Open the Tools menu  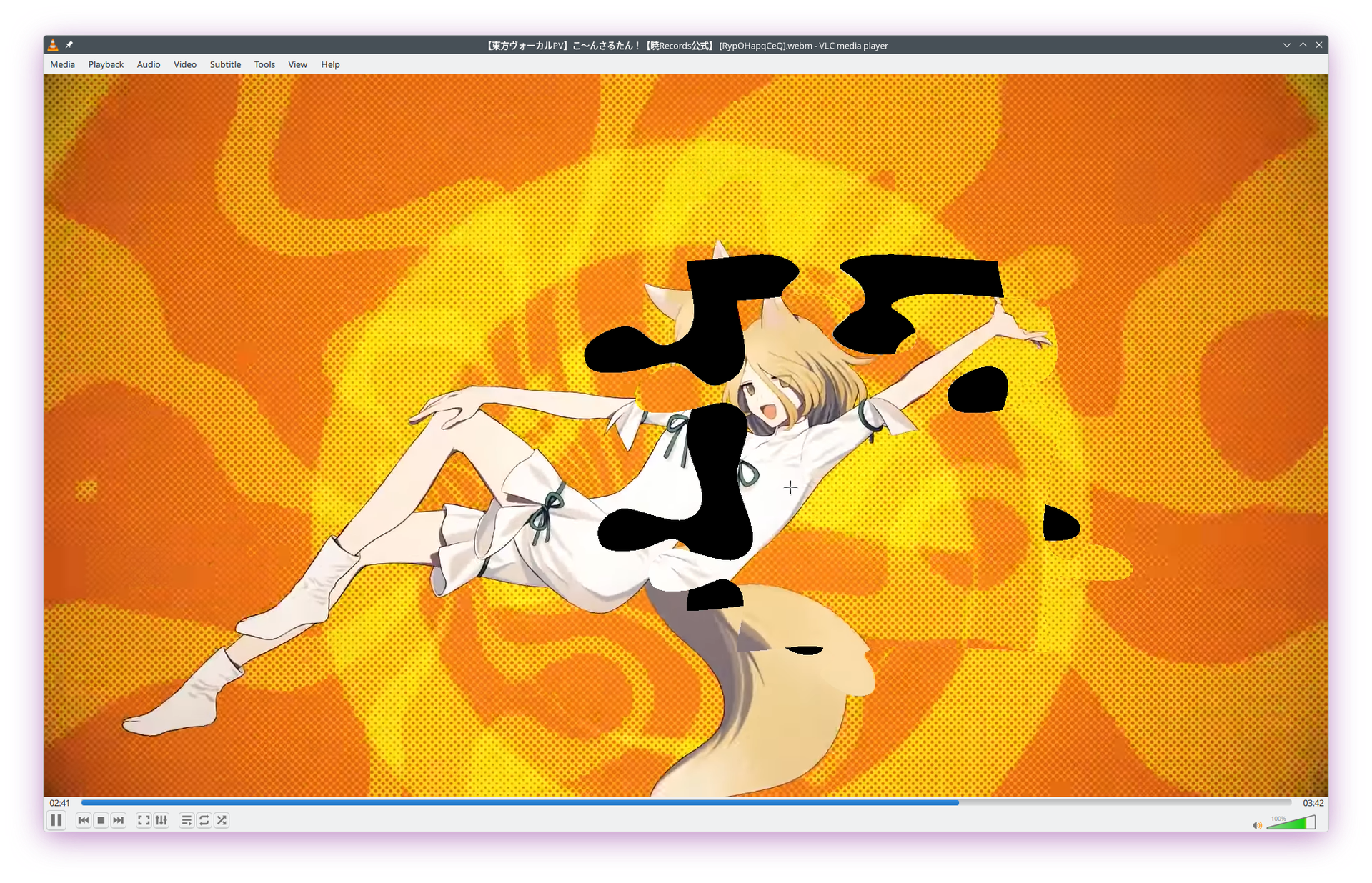click(x=264, y=64)
